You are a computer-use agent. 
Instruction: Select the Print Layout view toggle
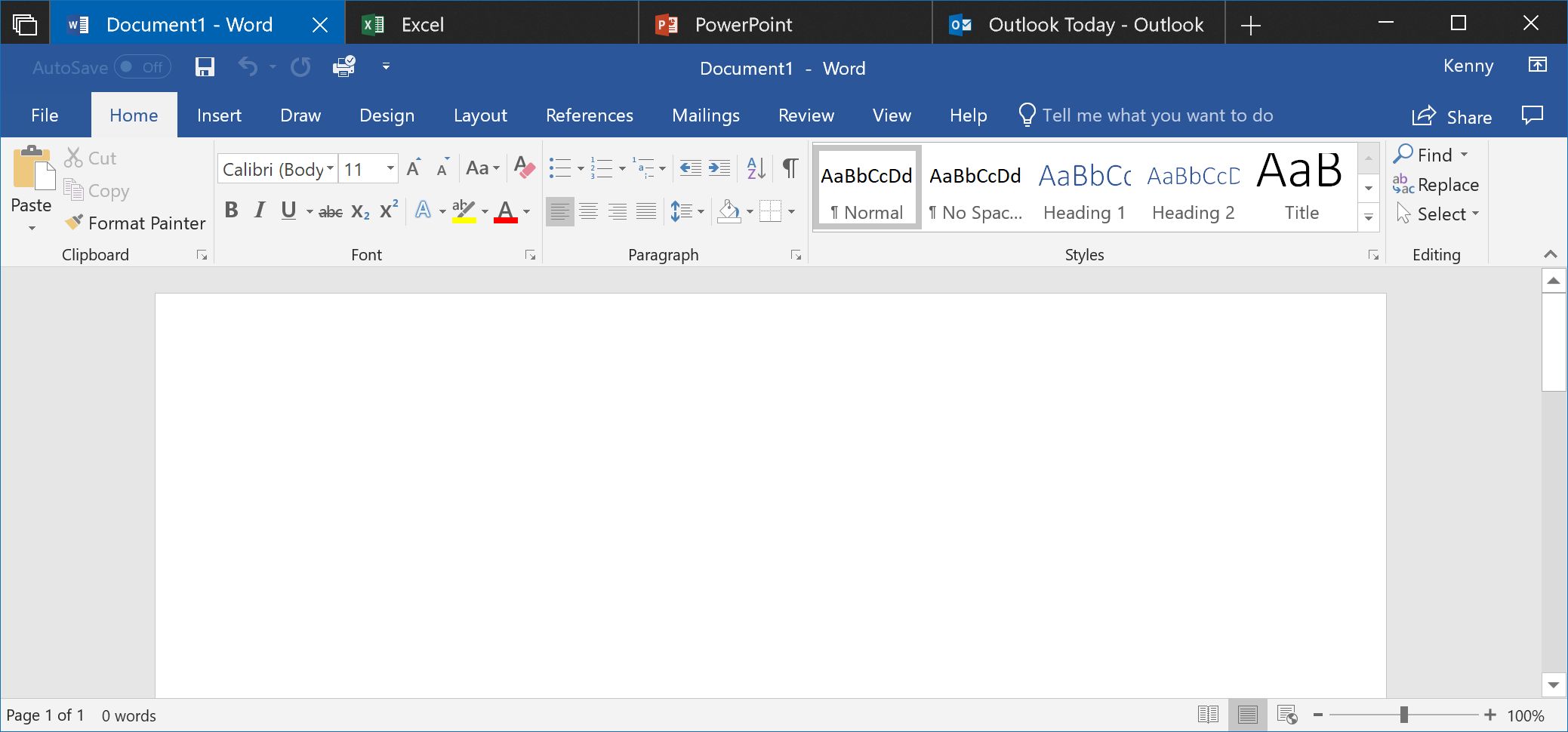[x=1249, y=714]
